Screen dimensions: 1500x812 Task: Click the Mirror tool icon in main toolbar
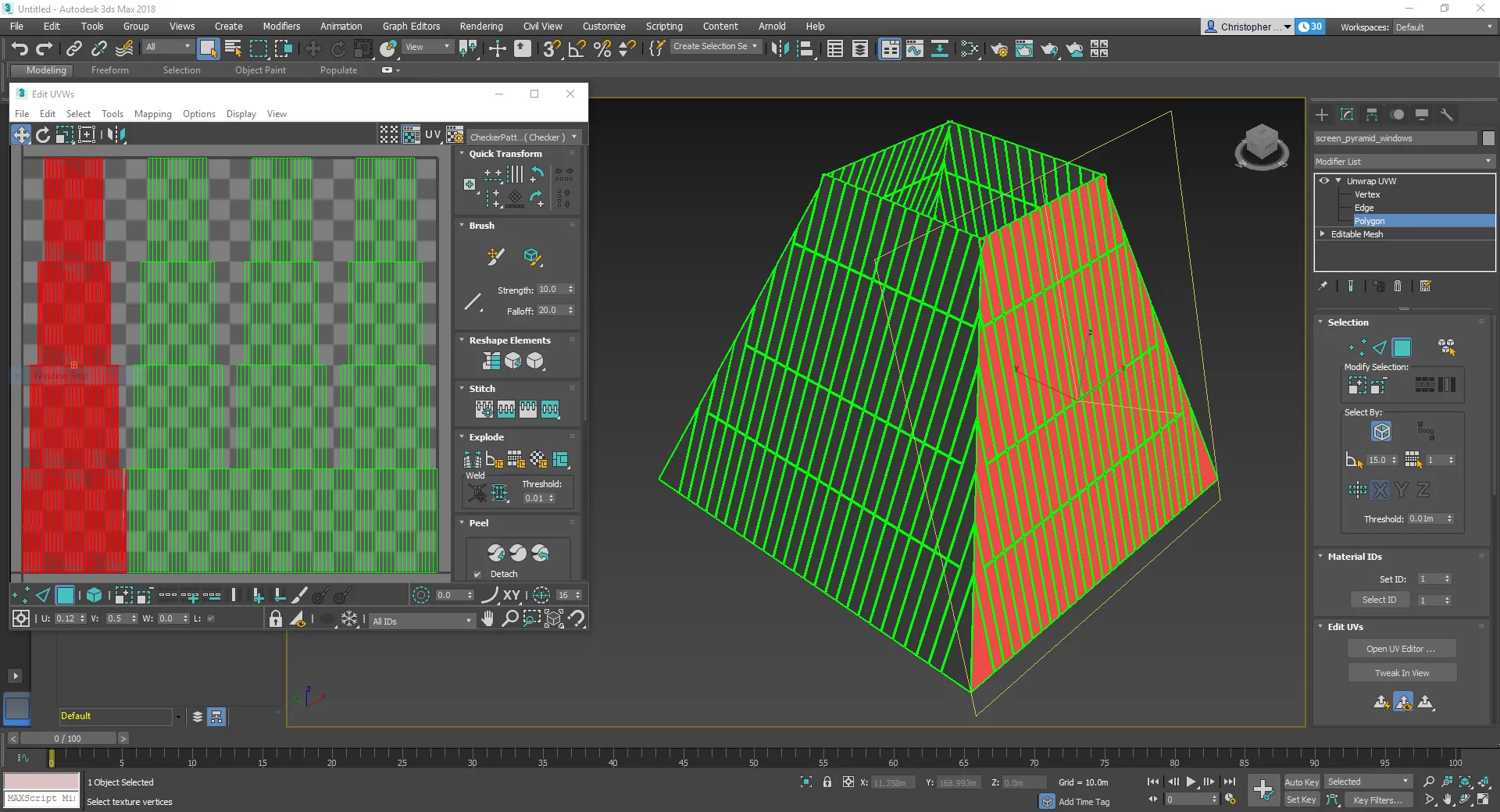[x=779, y=48]
